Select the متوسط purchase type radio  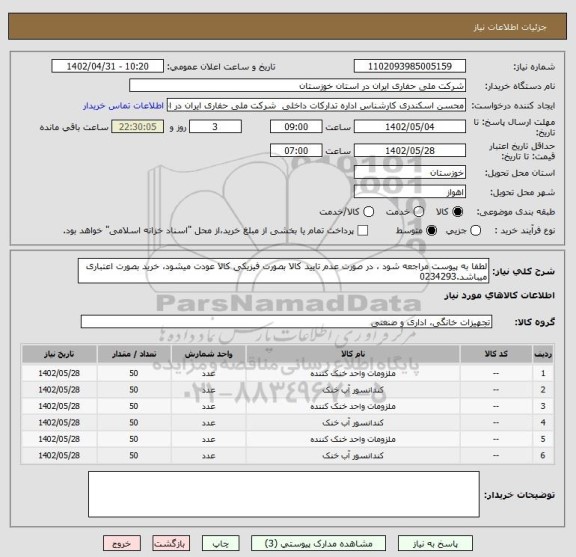pyautogui.click(x=431, y=231)
